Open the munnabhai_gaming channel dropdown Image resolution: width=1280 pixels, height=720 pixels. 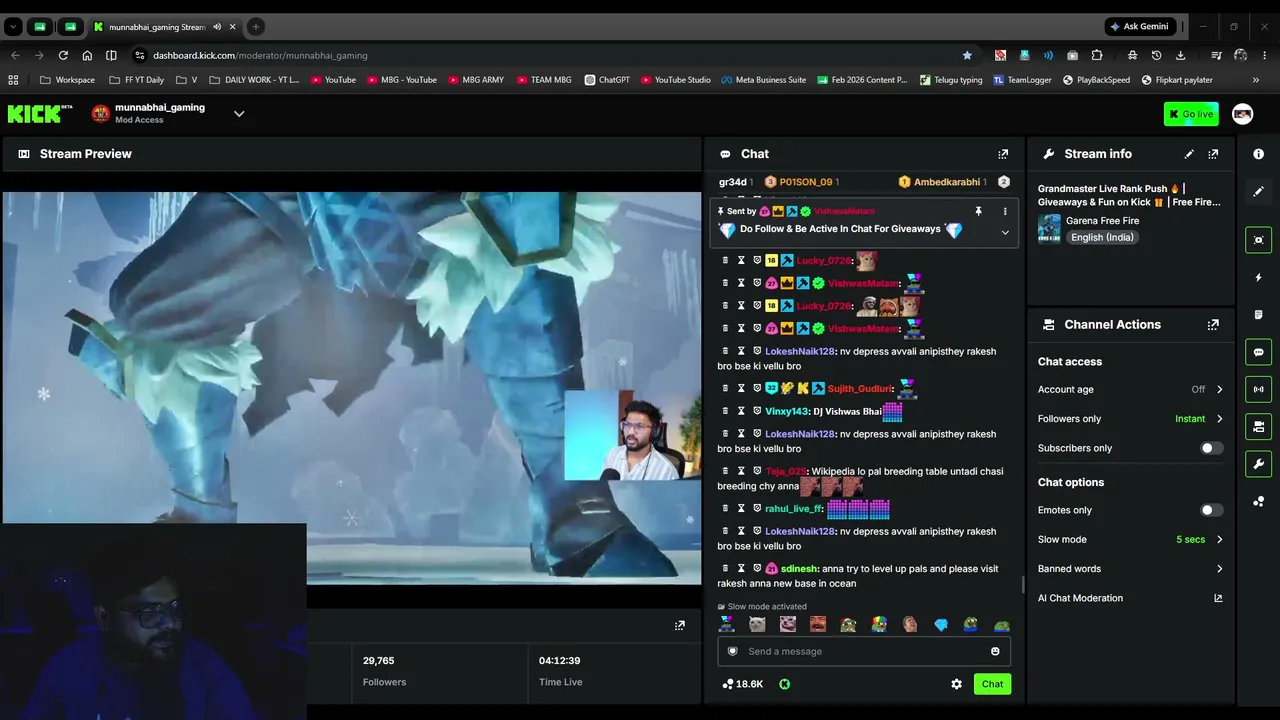239,114
